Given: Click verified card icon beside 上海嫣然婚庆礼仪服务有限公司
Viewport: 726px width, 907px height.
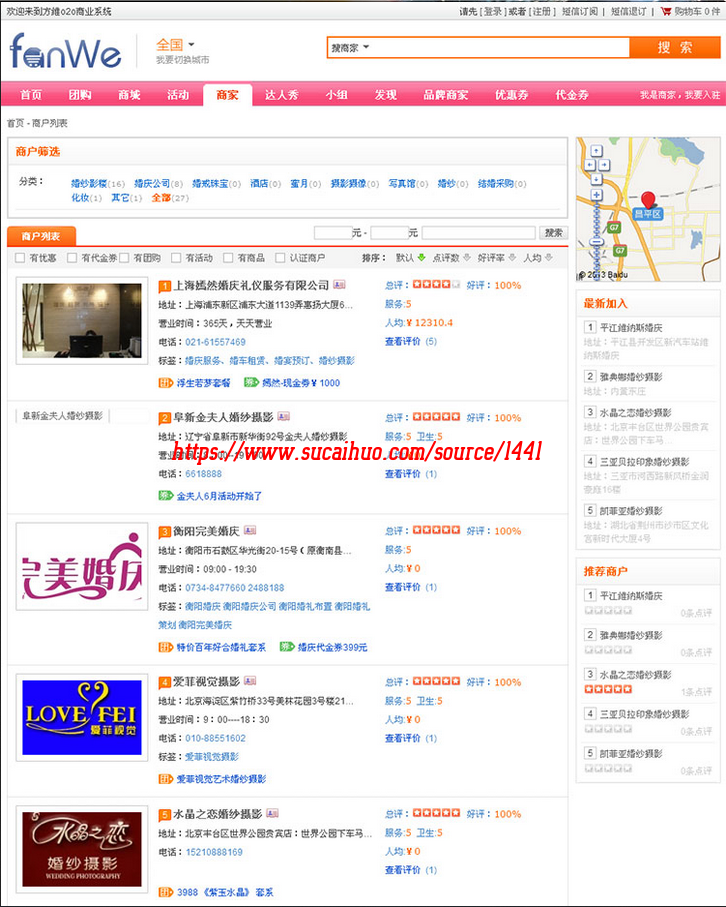Looking at the screenshot, I should click(x=340, y=285).
